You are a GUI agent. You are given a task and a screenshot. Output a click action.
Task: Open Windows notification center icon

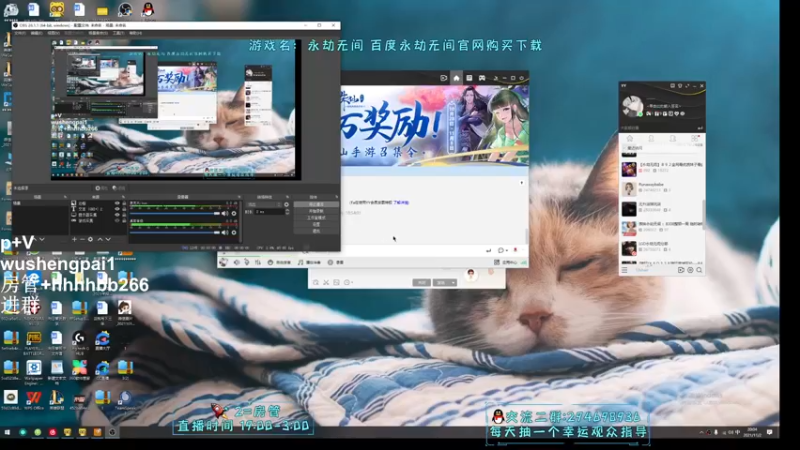point(769,432)
